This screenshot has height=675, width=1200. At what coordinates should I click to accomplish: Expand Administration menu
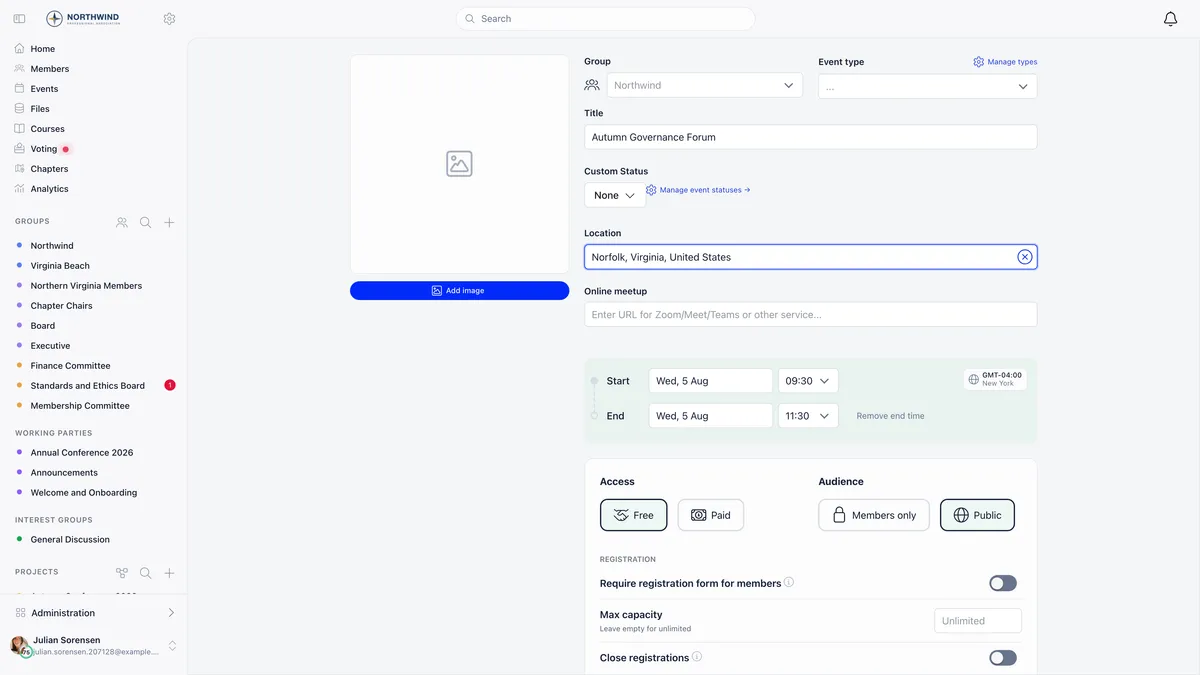(94, 613)
